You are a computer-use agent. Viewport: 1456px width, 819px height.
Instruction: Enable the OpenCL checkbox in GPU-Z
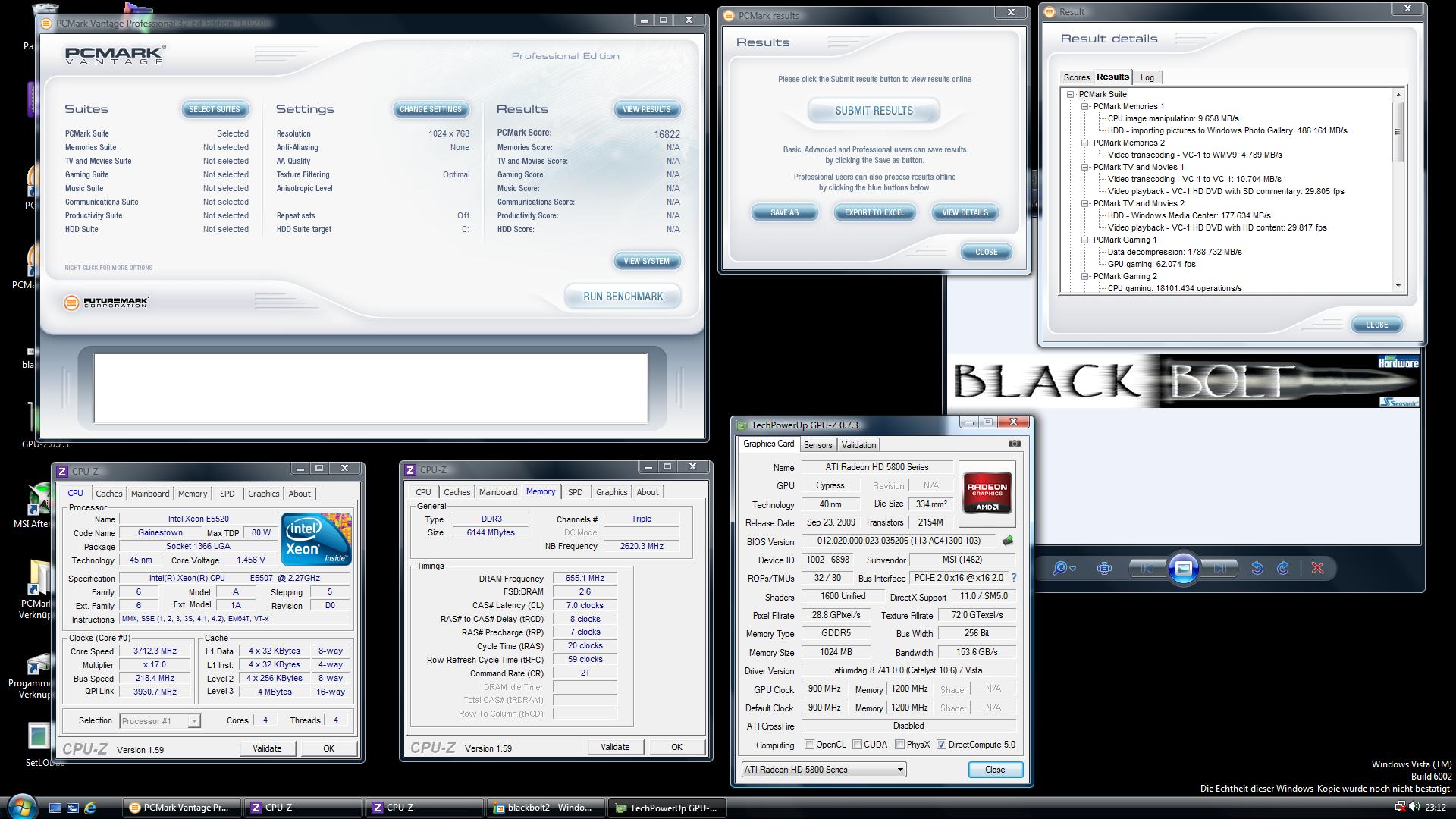[809, 745]
